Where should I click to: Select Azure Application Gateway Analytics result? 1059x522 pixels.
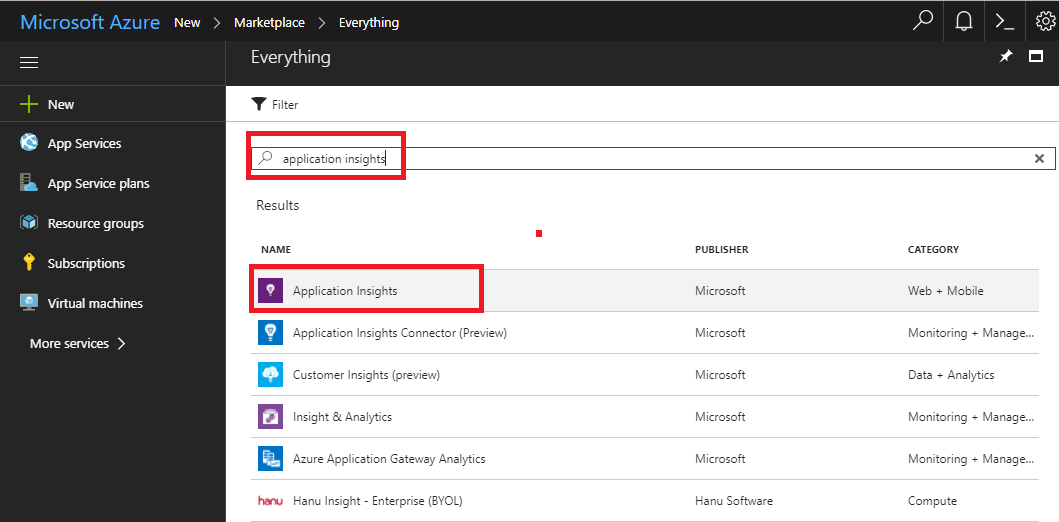click(x=389, y=459)
